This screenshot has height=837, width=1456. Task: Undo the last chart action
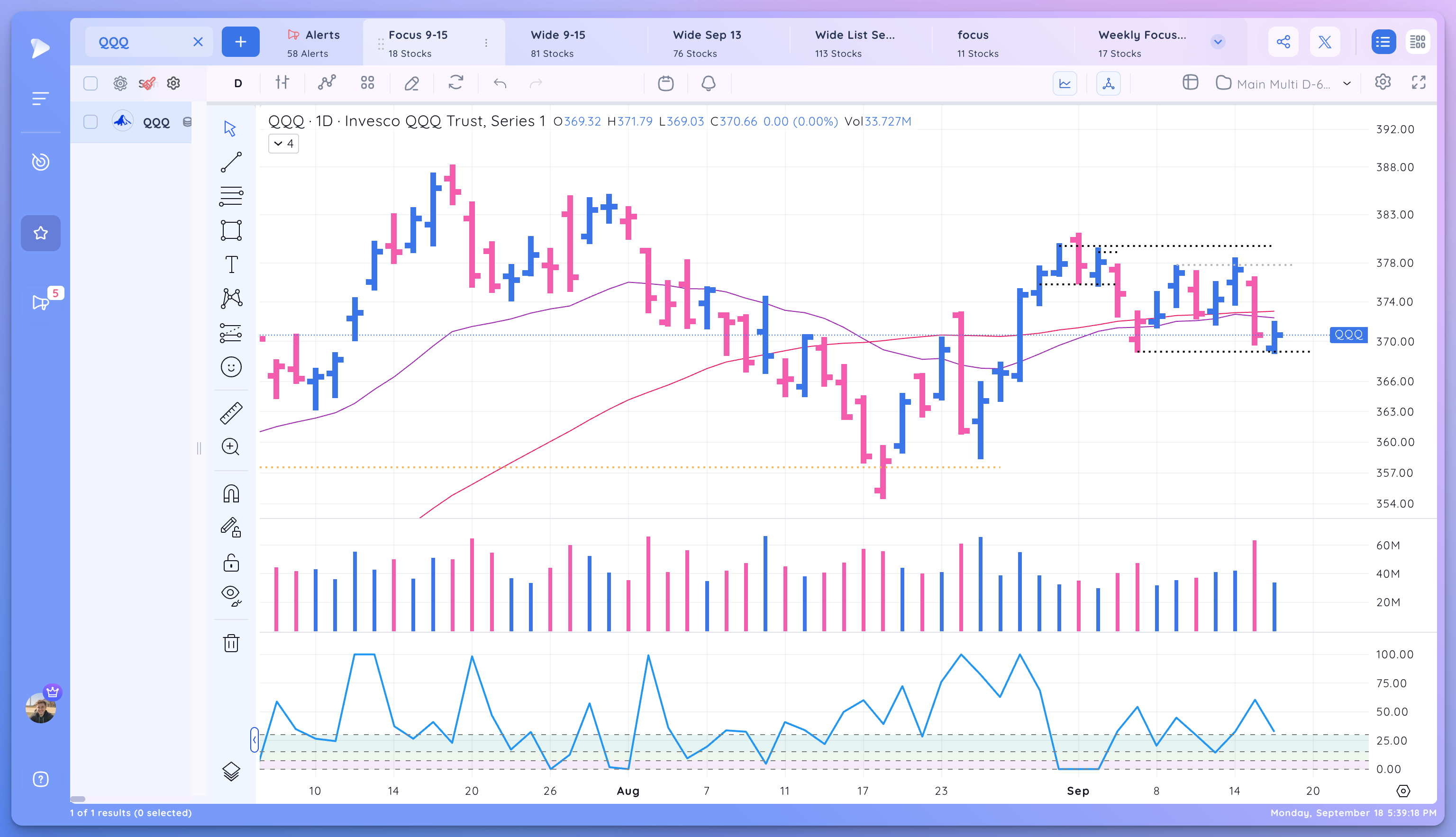coord(500,84)
